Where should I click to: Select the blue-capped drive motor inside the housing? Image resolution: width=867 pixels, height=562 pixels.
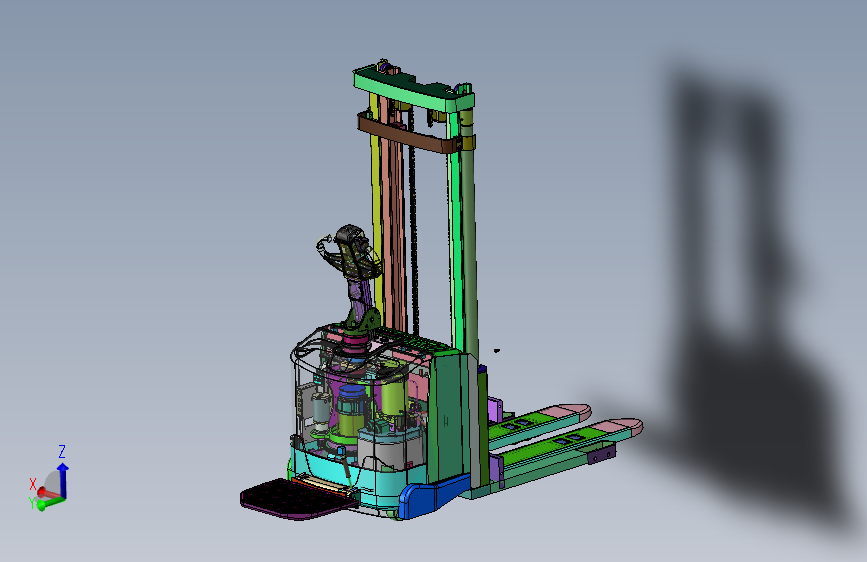point(352,410)
